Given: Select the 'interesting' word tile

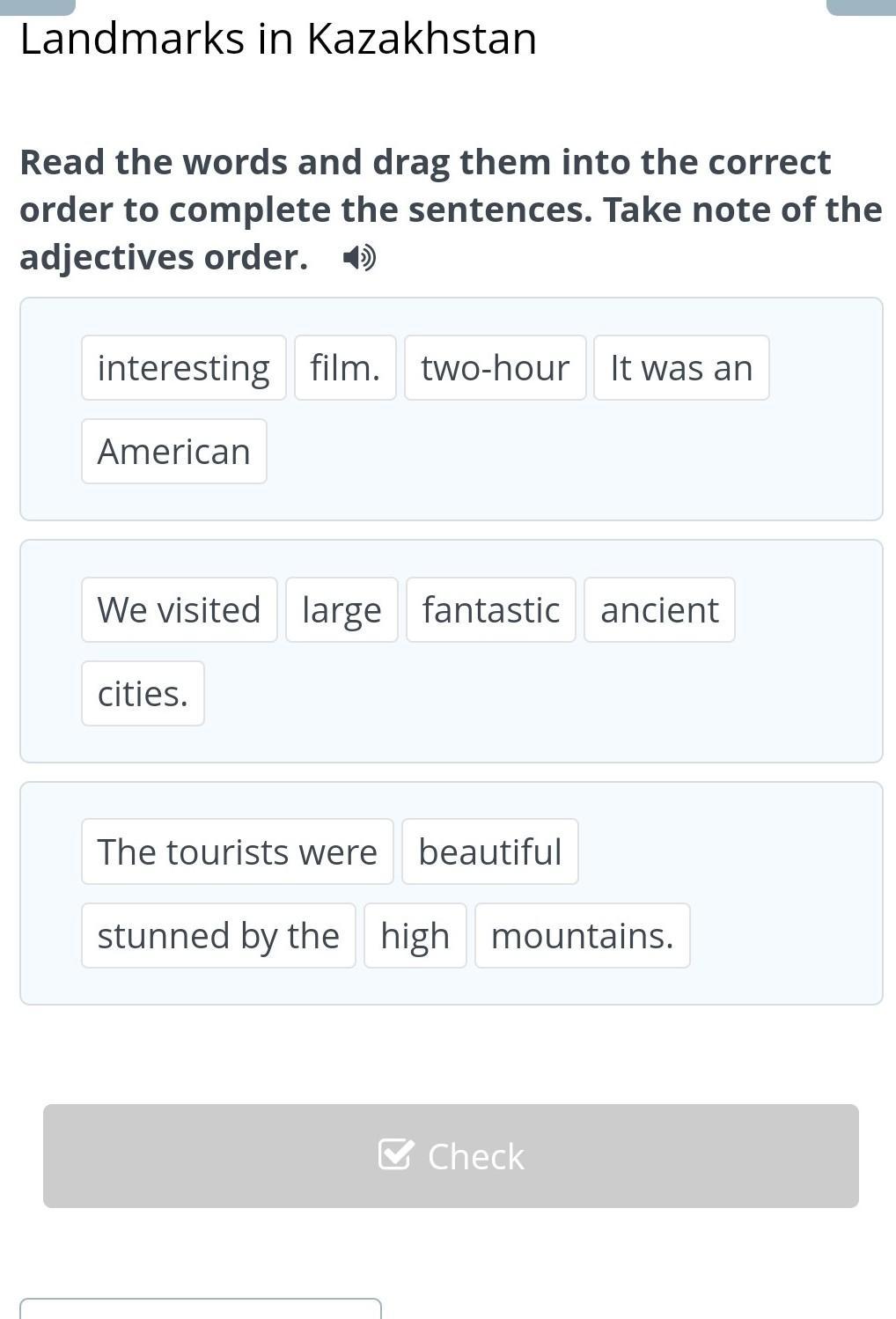Looking at the screenshot, I should (183, 368).
